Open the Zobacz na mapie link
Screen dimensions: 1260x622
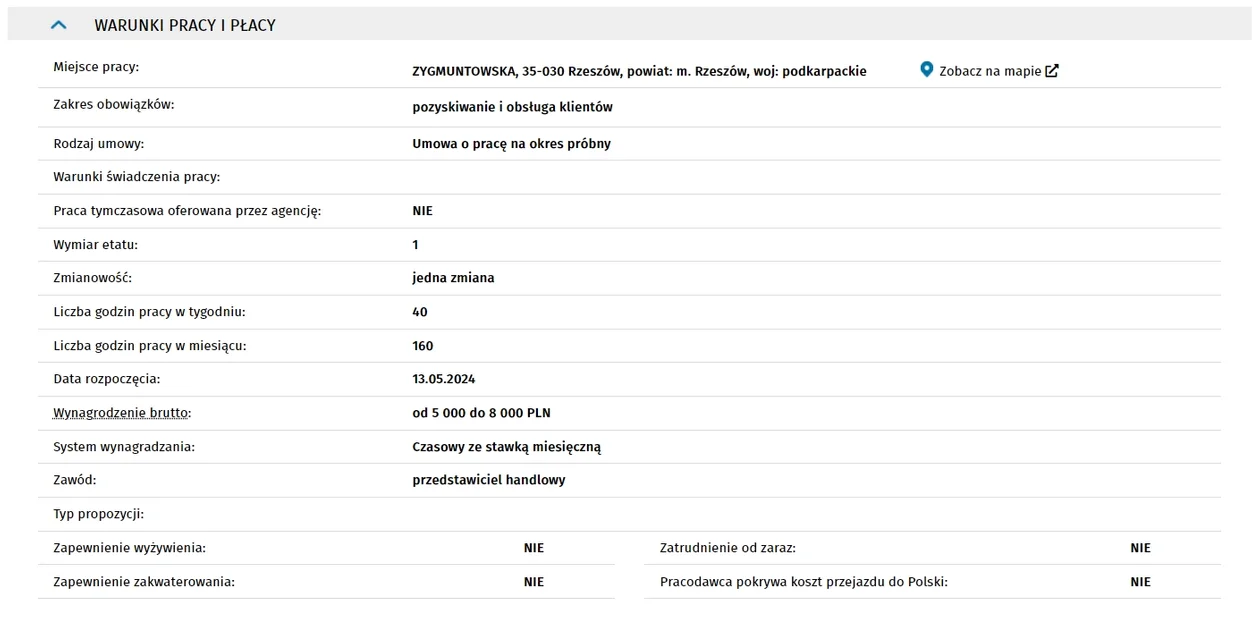pyautogui.click(x=990, y=71)
